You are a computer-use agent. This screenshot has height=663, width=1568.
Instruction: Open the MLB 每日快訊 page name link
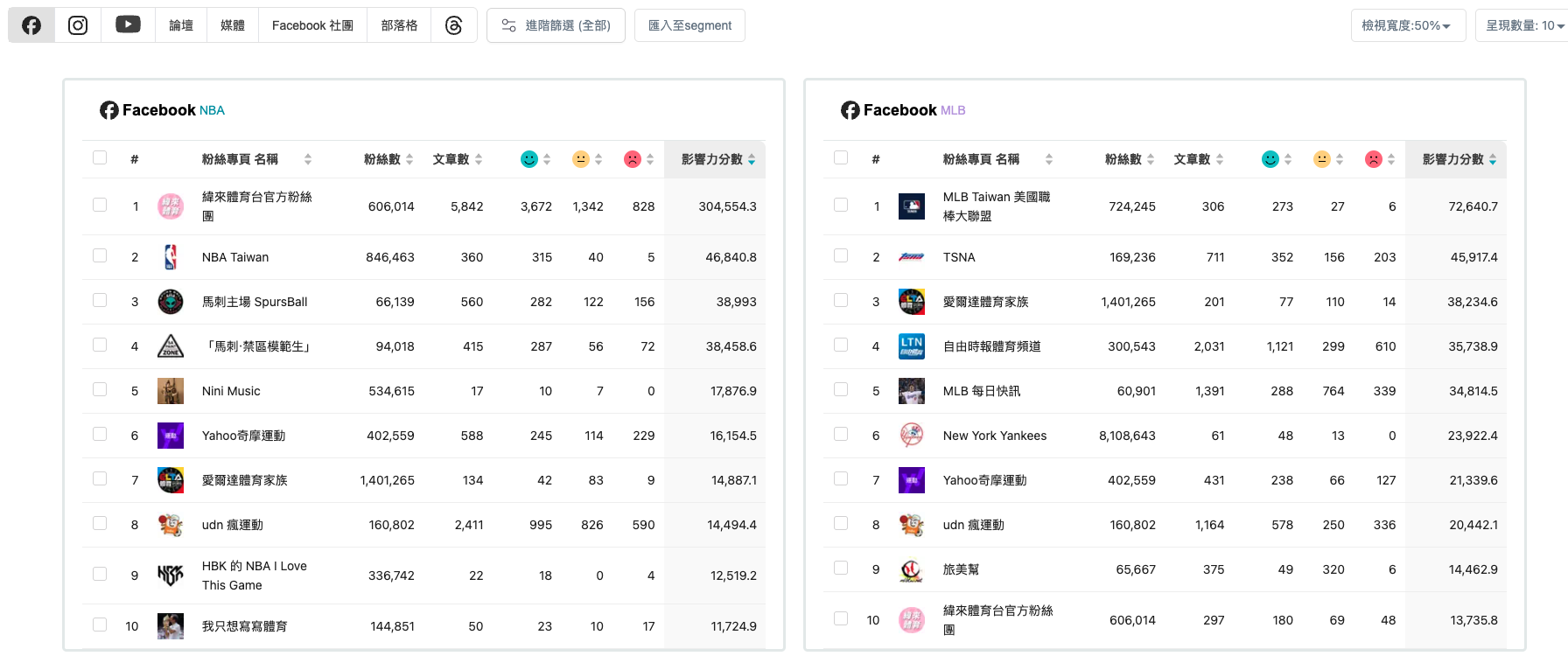982,391
